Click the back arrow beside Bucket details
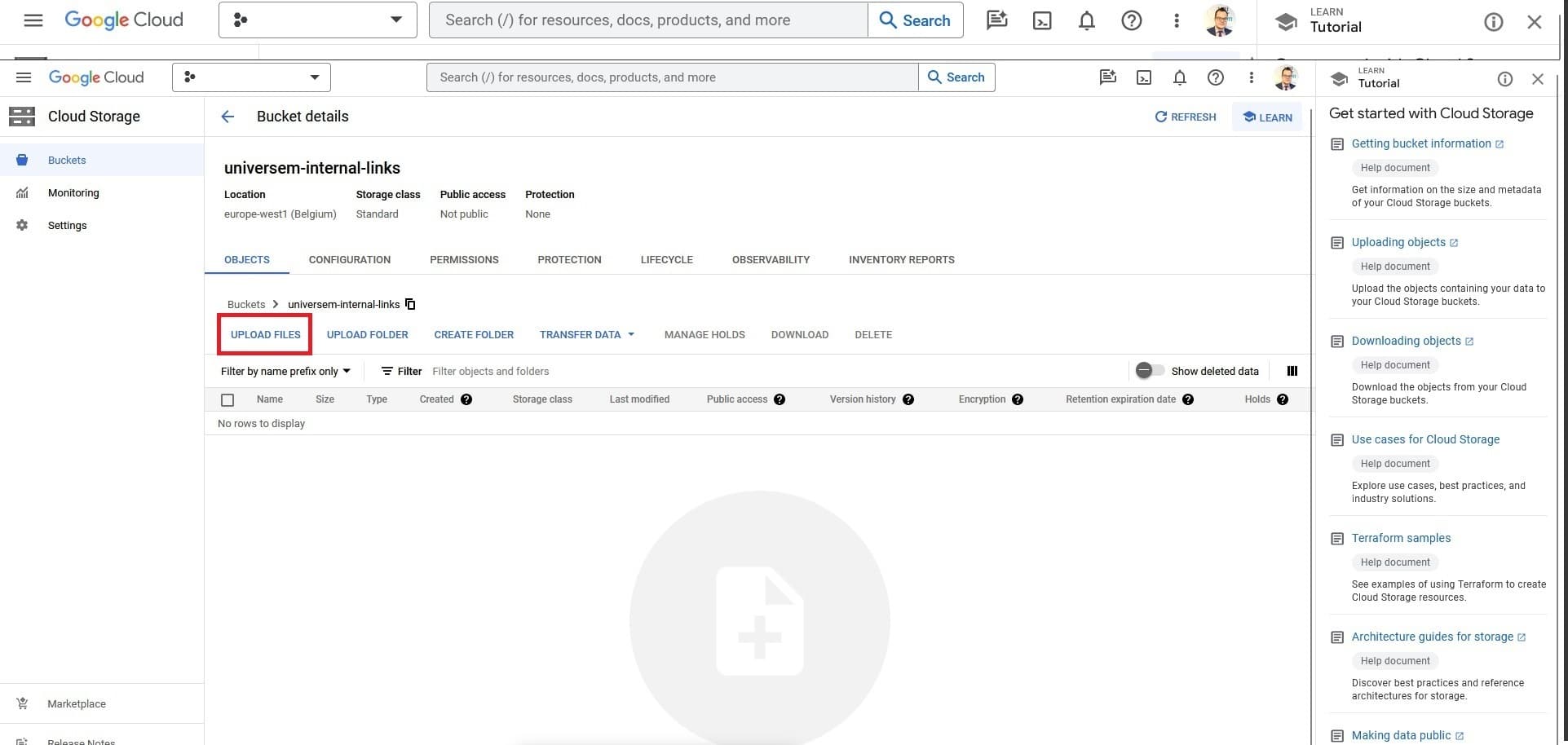1568x745 pixels. 227,117
